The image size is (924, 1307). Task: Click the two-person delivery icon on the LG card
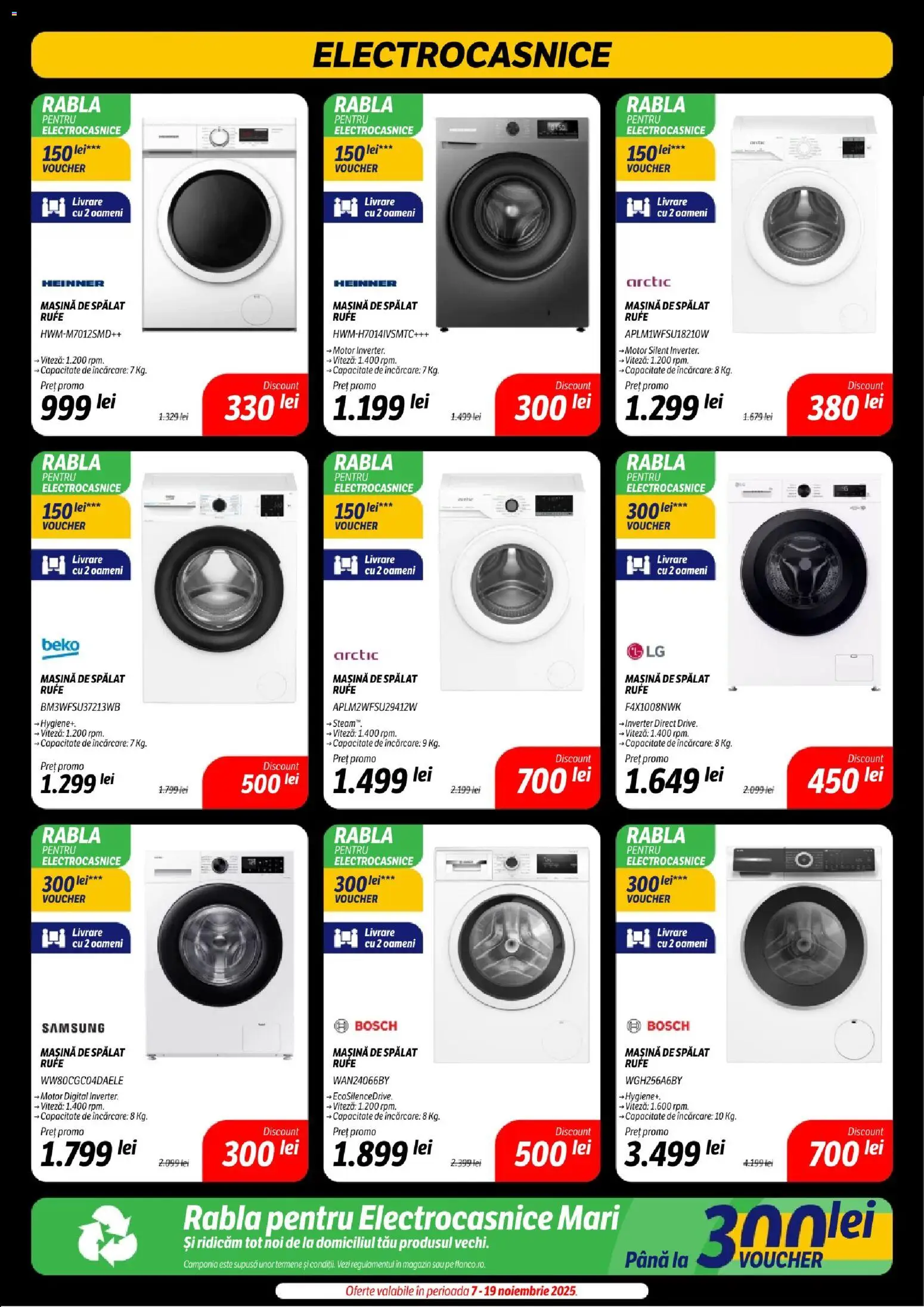(637, 565)
